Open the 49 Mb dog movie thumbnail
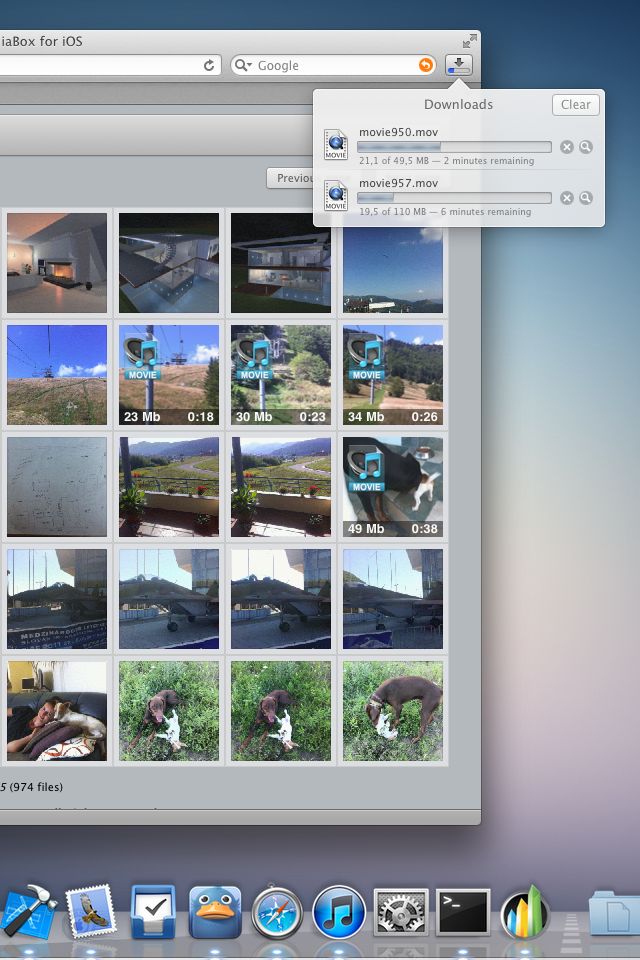Viewport: 640px width, 960px height. 393,487
